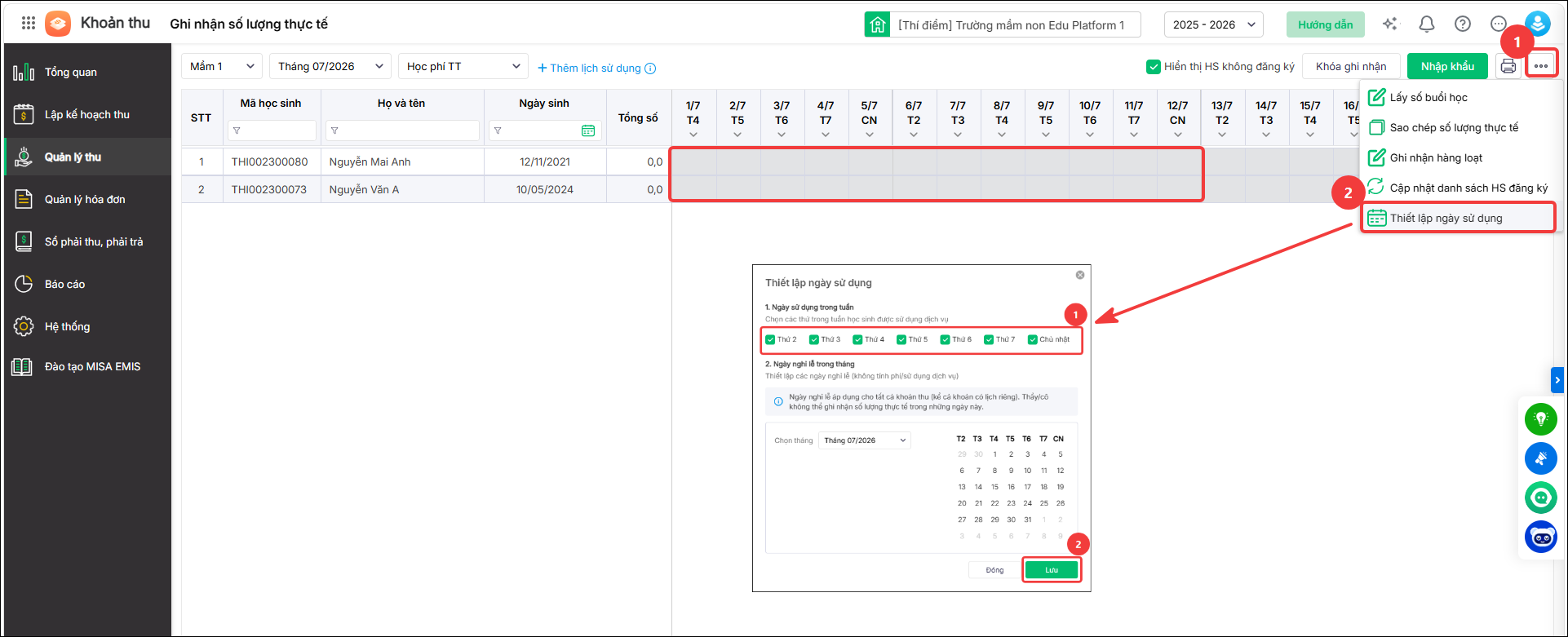The height and width of the screenshot is (637, 1568).
Task: Choose Thiết lập ngày sử dụng from menu
Action: click(x=1459, y=218)
